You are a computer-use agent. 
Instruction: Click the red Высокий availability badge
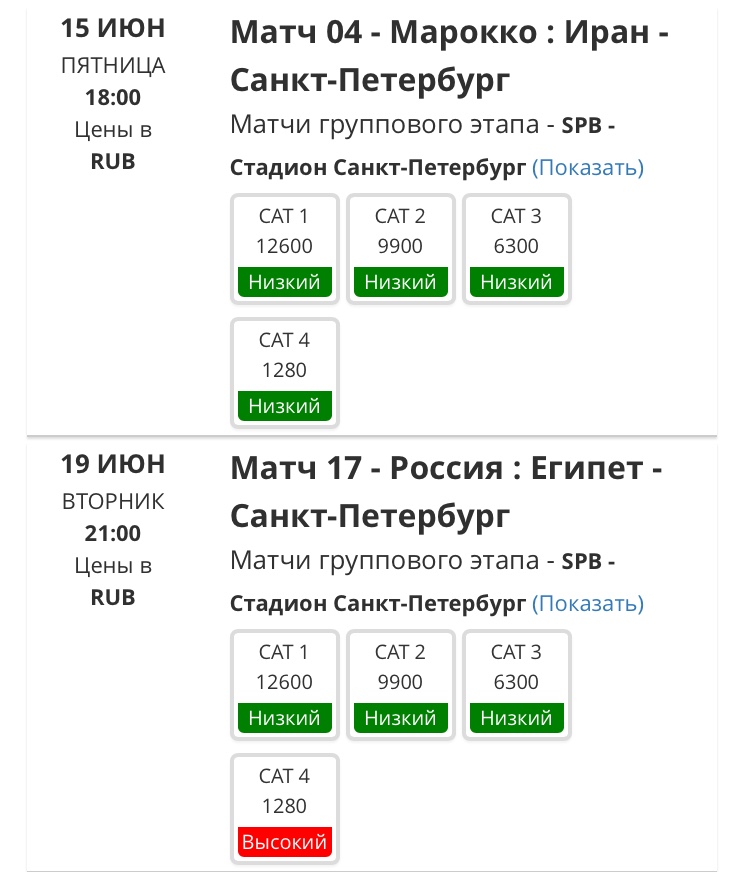(x=284, y=843)
